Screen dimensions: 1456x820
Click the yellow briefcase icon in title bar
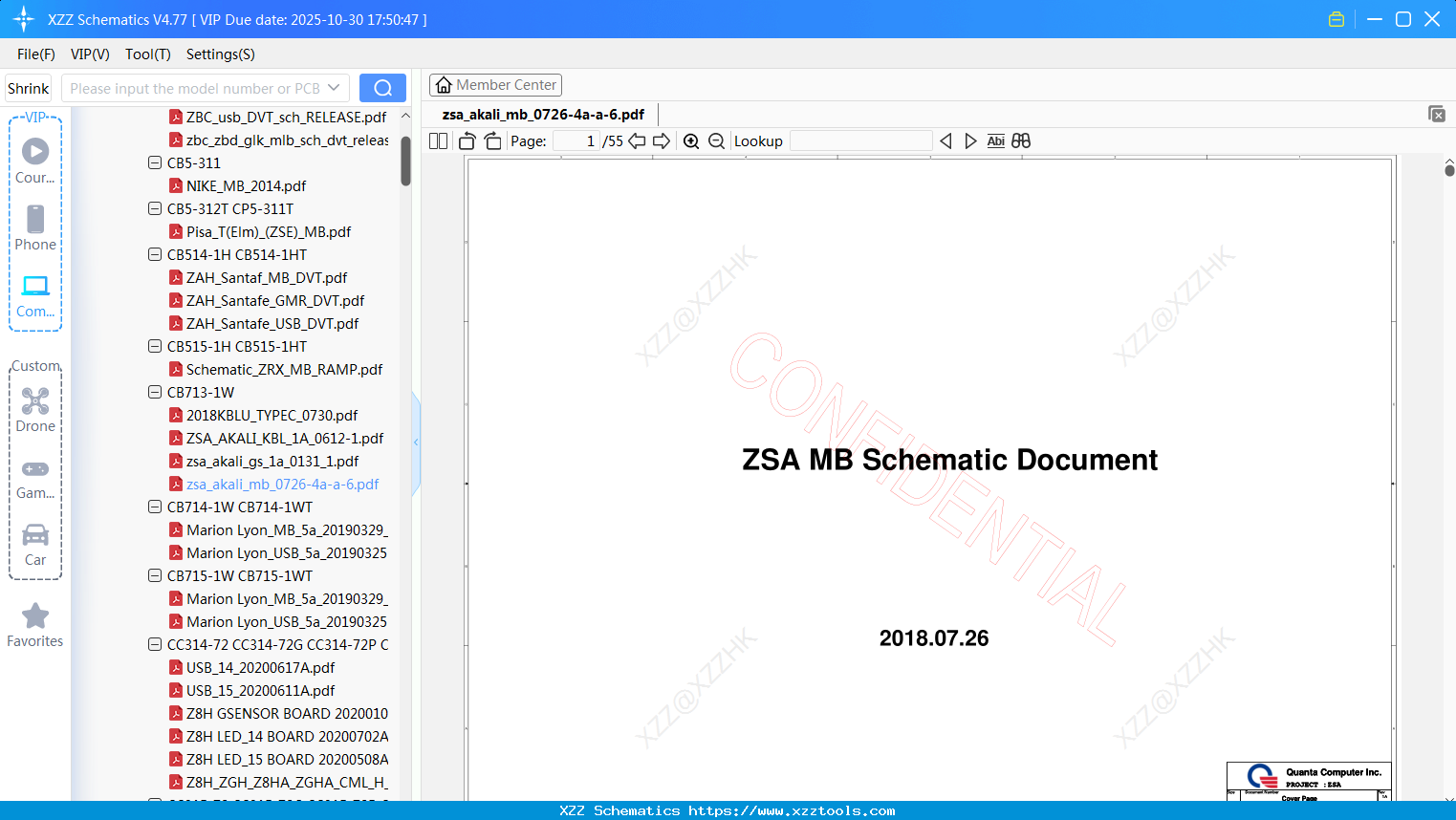pyautogui.click(x=1336, y=19)
